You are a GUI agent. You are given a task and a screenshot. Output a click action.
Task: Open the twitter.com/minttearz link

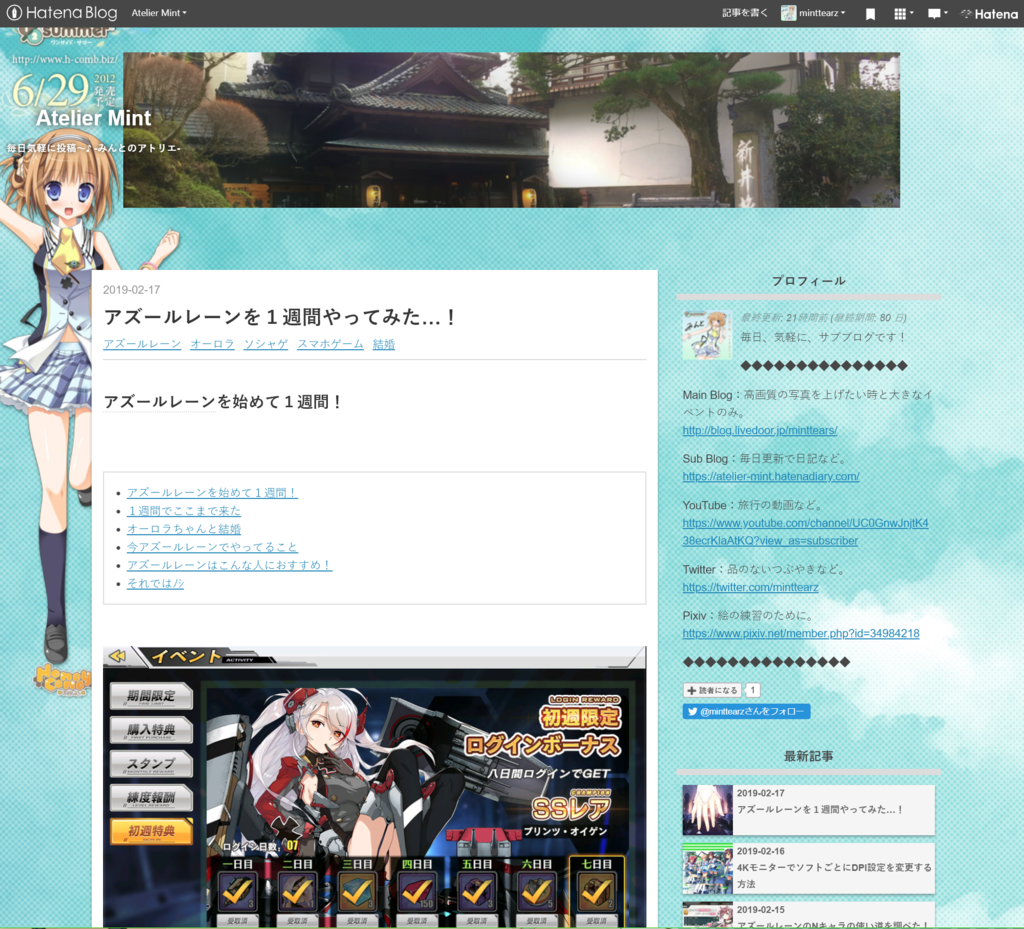click(x=750, y=588)
